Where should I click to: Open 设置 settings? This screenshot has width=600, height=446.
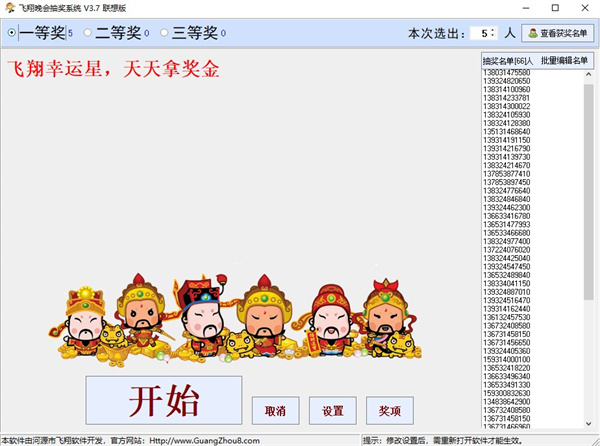[x=332, y=410]
